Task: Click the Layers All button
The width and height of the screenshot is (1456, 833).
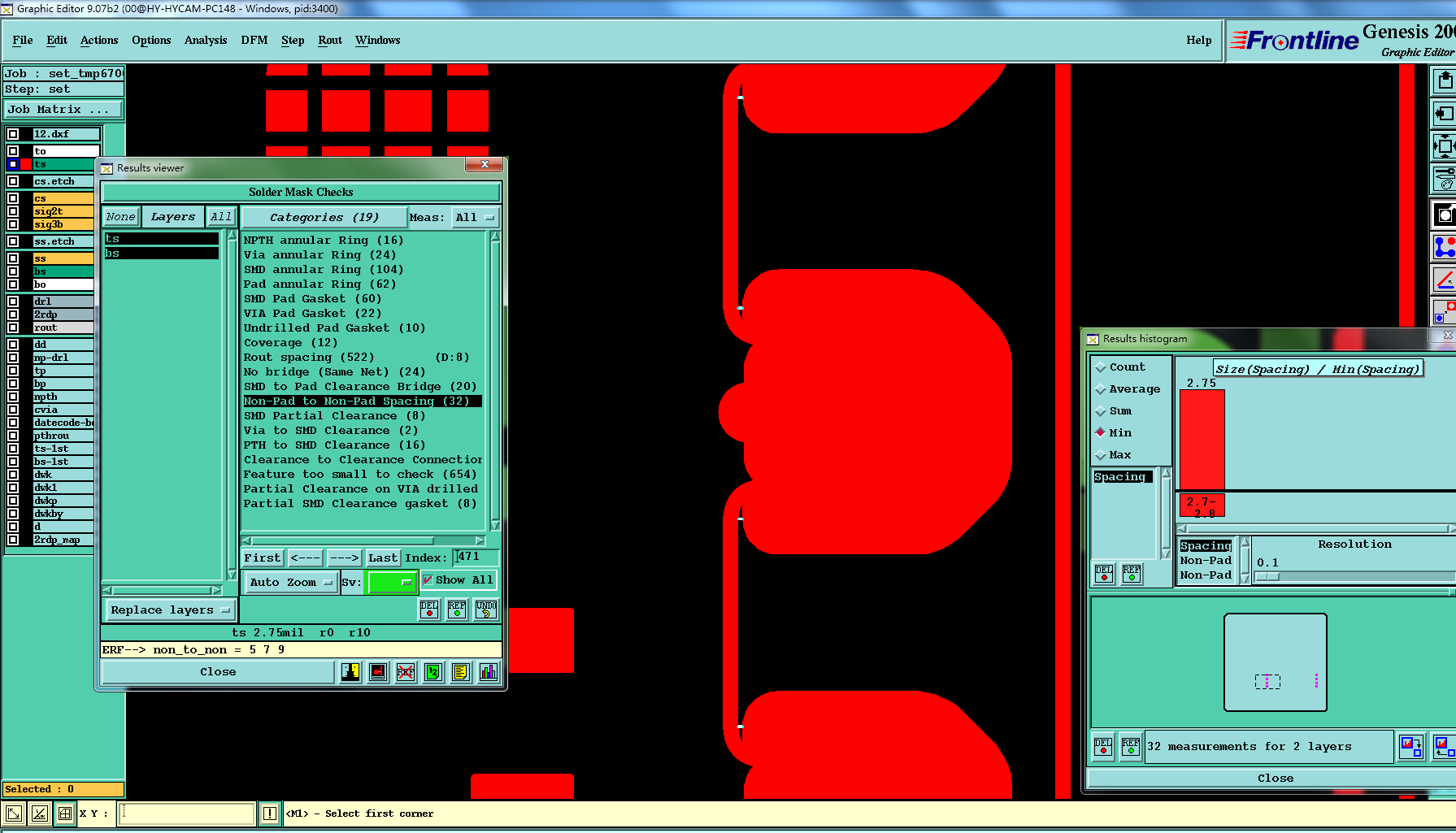Action: (x=220, y=217)
